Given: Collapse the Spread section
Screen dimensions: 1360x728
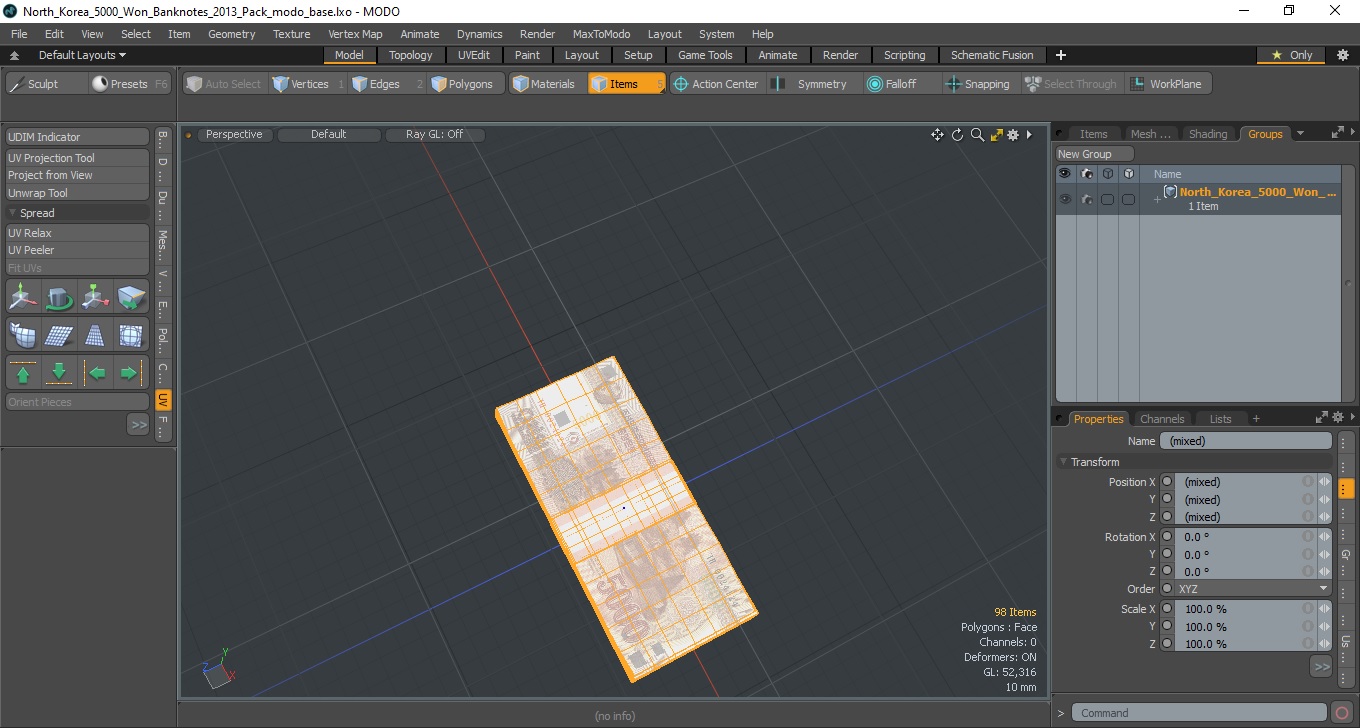Looking at the screenshot, I should click(13, 213).
